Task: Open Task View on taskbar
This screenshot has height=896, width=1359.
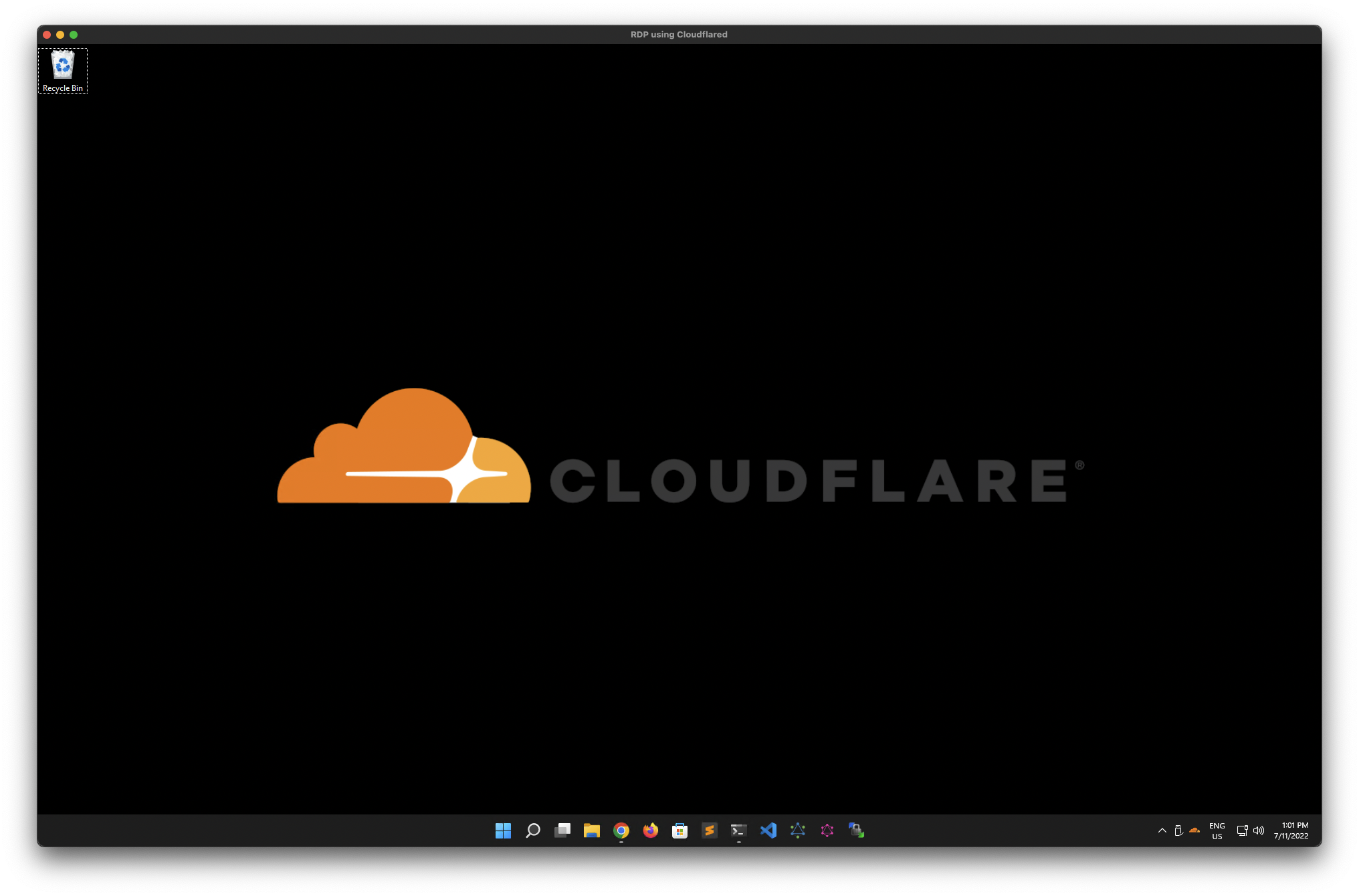Action: (x=562, y=830)
